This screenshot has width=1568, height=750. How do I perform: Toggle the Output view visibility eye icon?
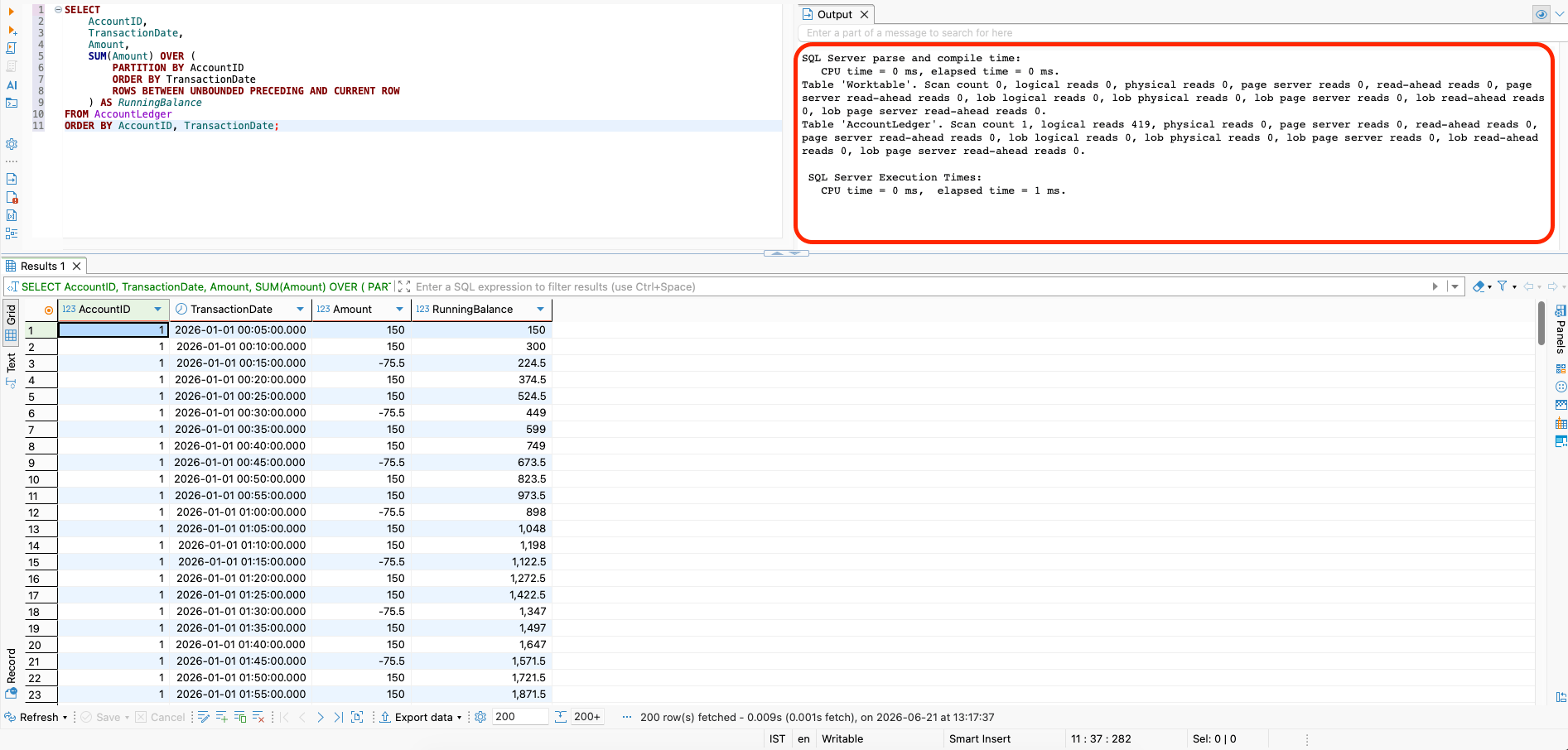[x=1541, y=14]
